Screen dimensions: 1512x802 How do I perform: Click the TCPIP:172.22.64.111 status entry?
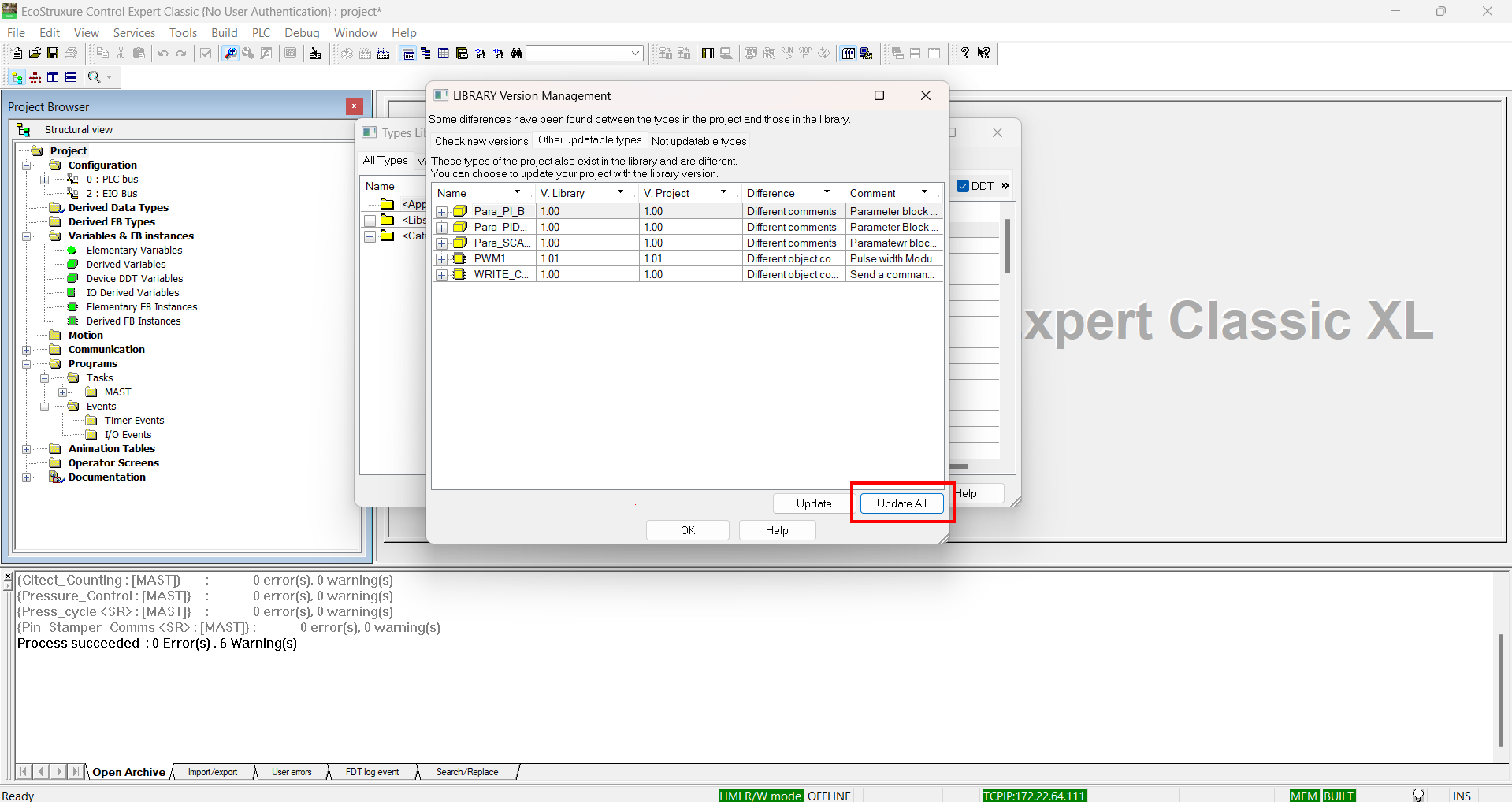tap(1035, 795)
